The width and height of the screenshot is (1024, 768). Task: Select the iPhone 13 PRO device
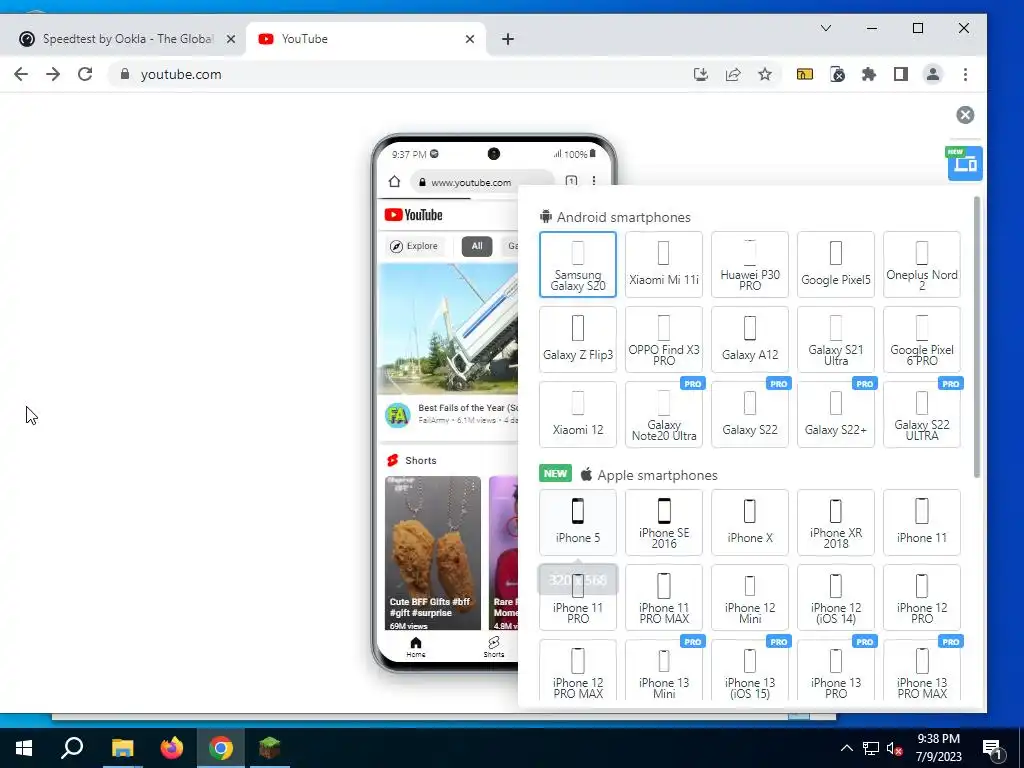coord(836,671)
